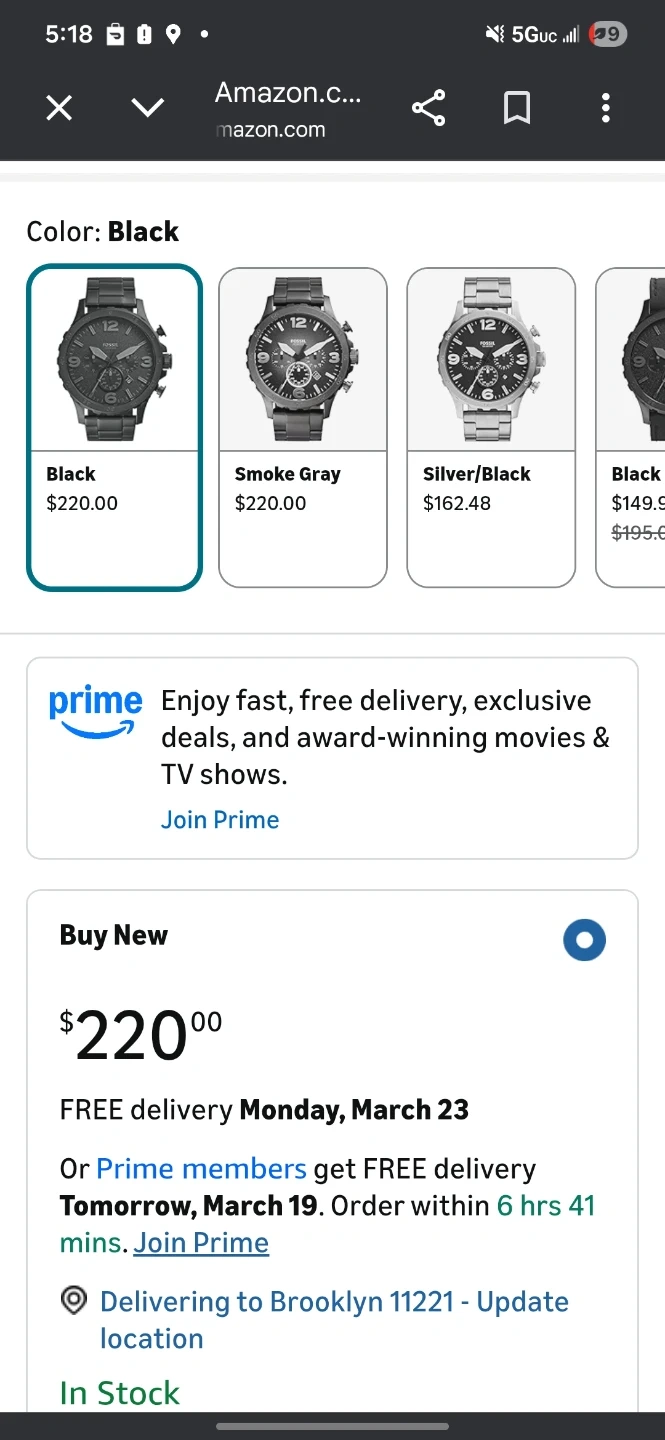
Task: Collapse browser with the down chevron
Action: click(x=148, y=108)
